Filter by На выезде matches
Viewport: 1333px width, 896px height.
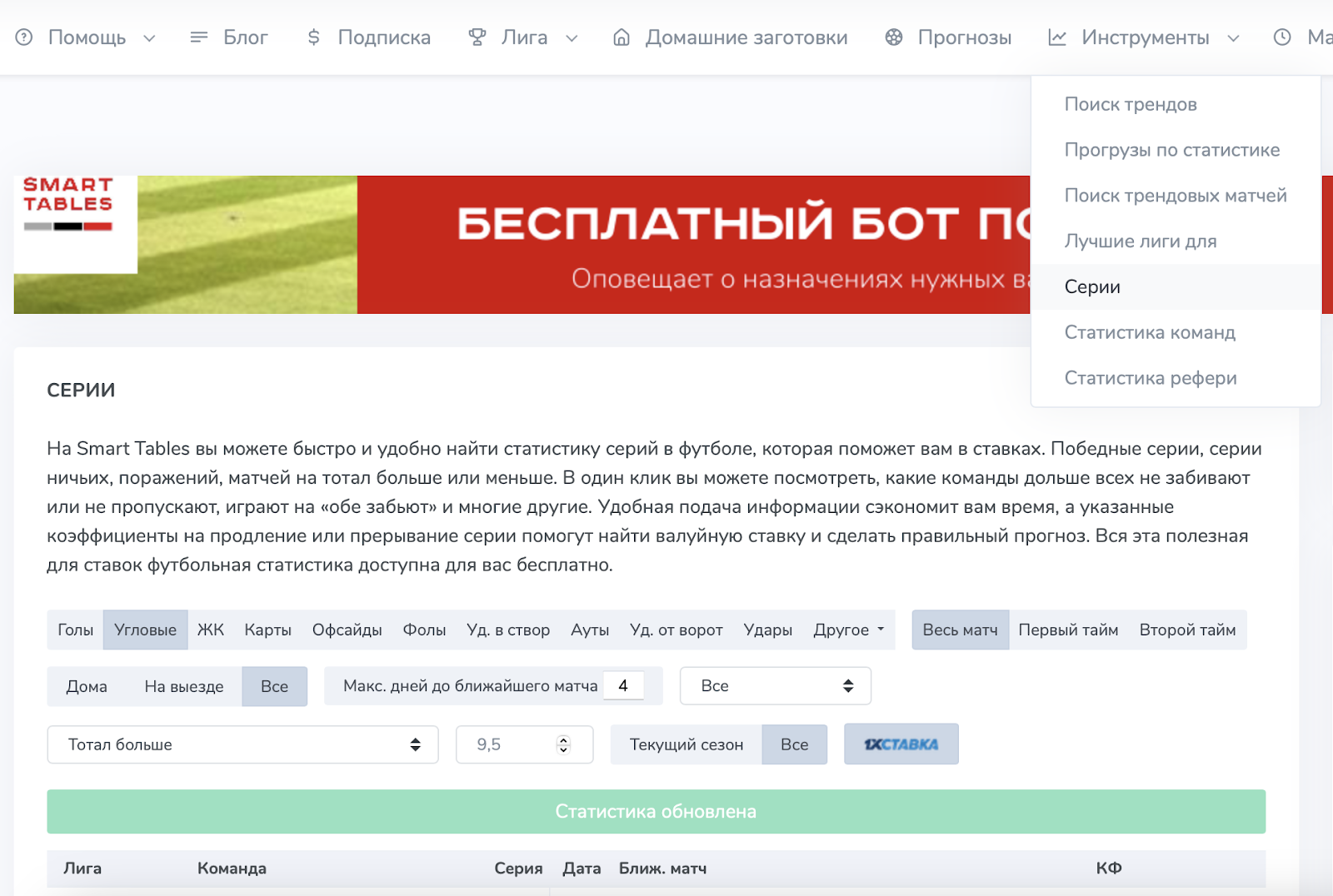point(184,687)
